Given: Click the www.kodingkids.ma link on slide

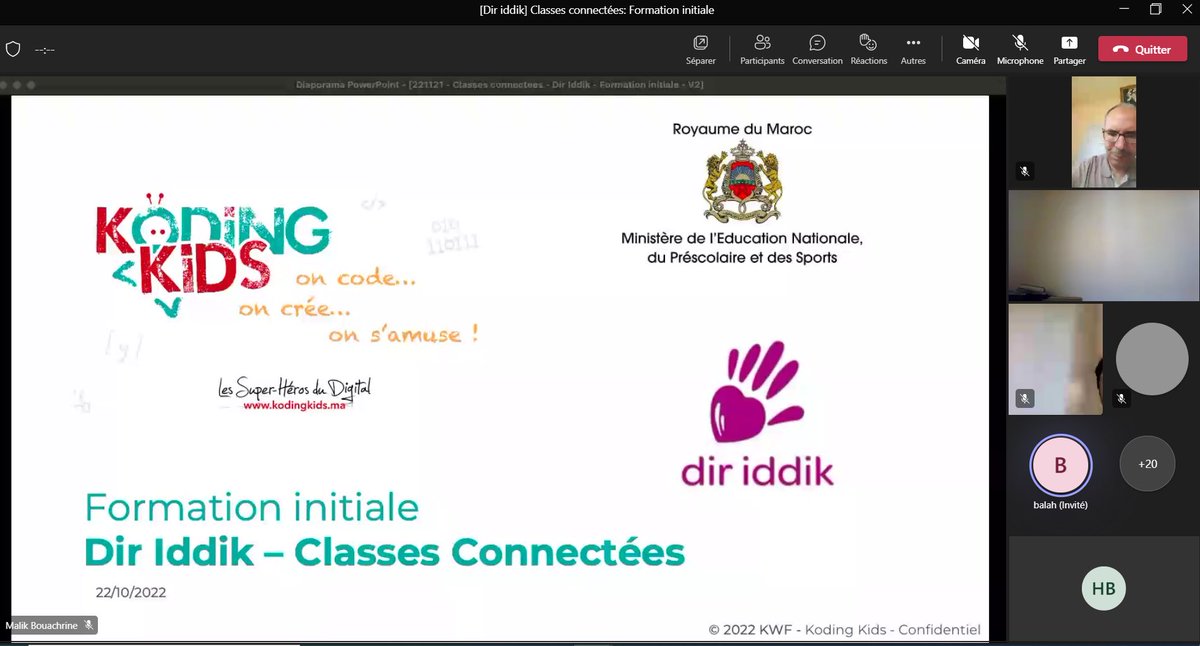Looking at the screenshot, I should tap(294, 405).
